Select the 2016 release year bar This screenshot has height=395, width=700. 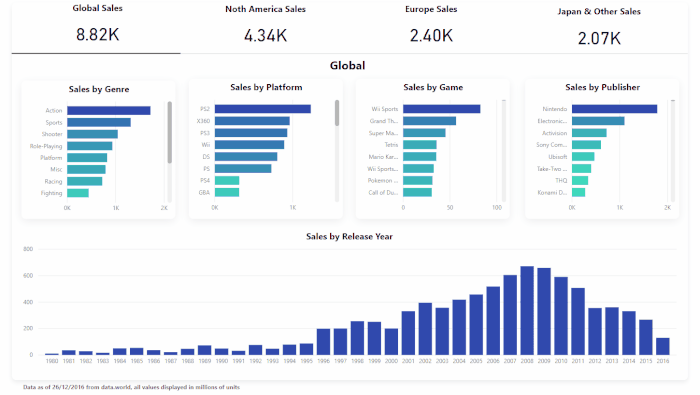[662, 346]
